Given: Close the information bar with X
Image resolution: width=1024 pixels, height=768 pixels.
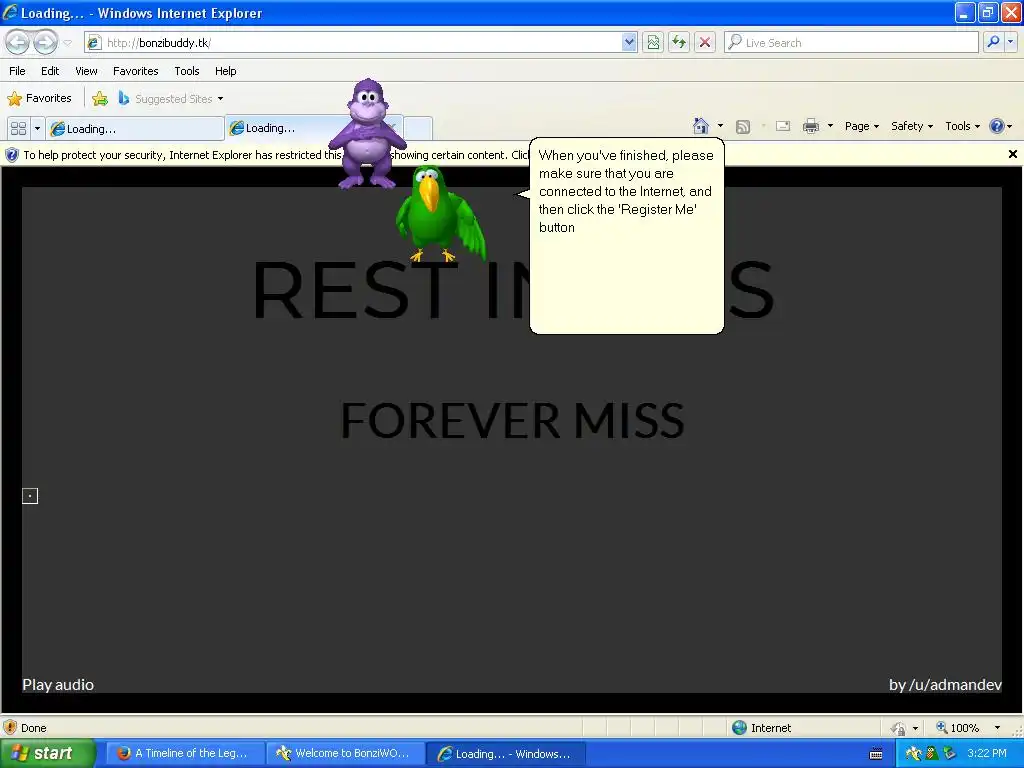Looking at the screenshot, I should 1012,154.
